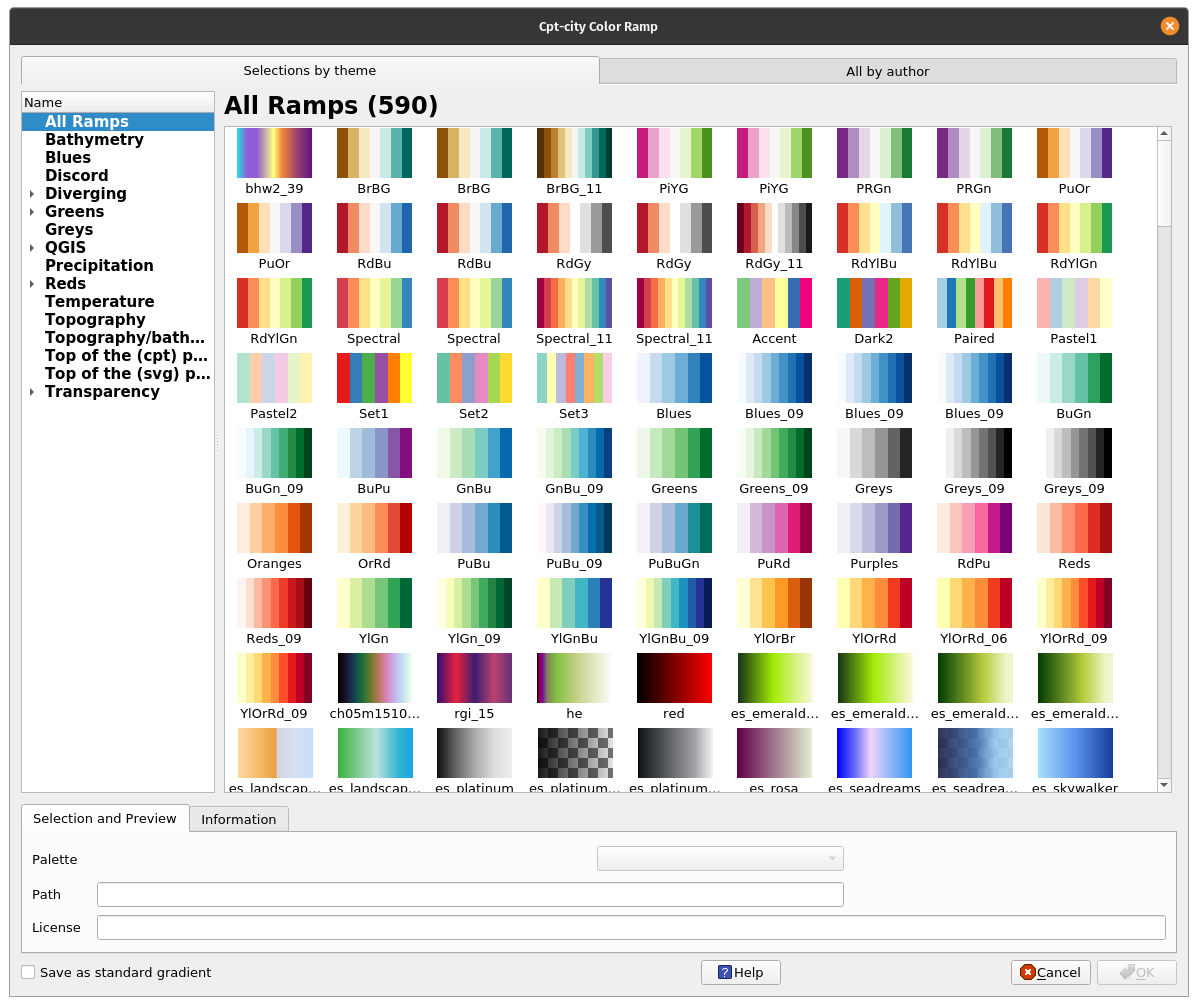1198x1006 pixels.
Task: Open the Information tab
Action: (x=238, y=819)
